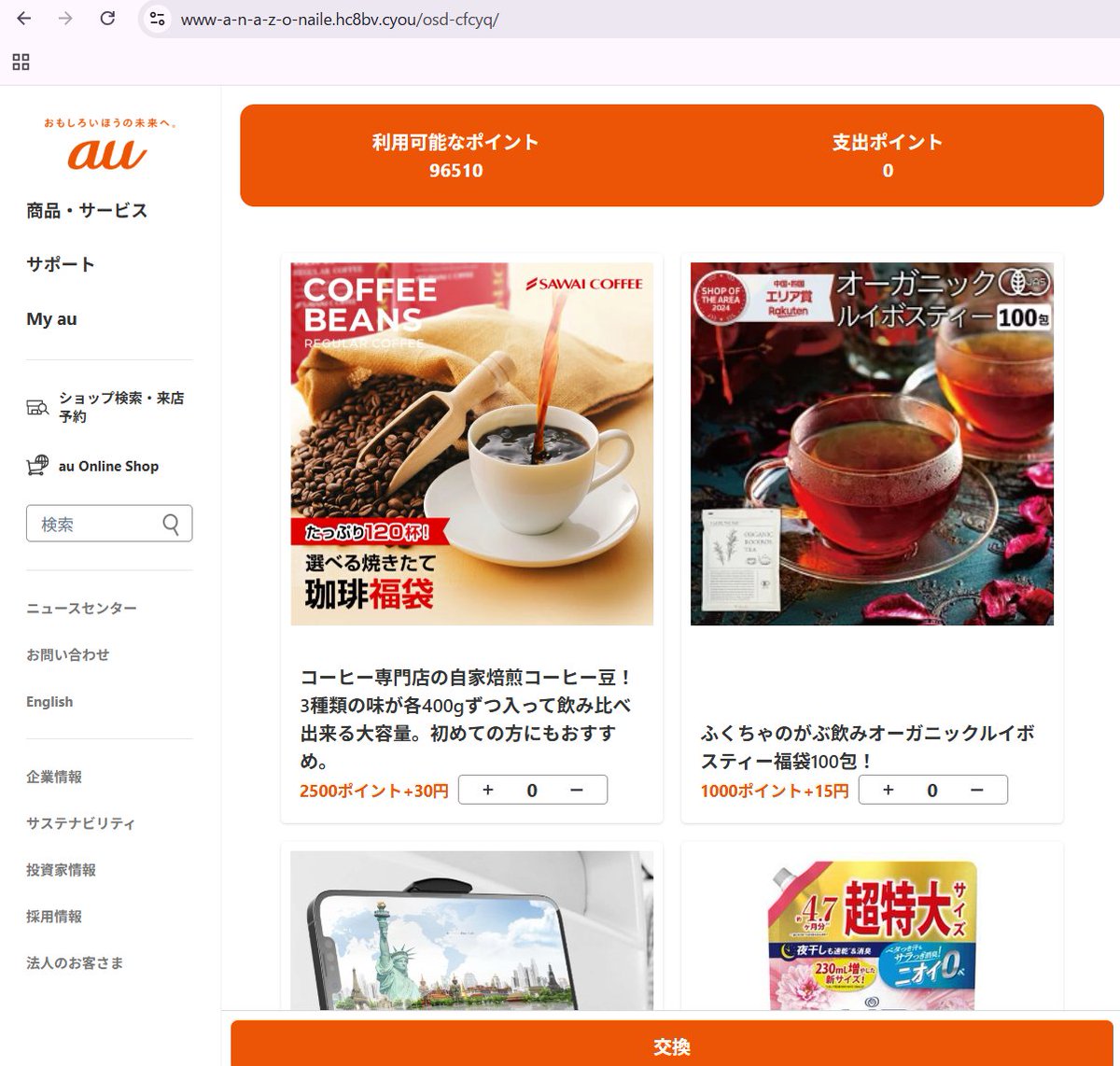Viewport: 1120px width, 1066px height.
Task: Click the Sawai coffee beans product image
Action: click(x=472, y=443)
